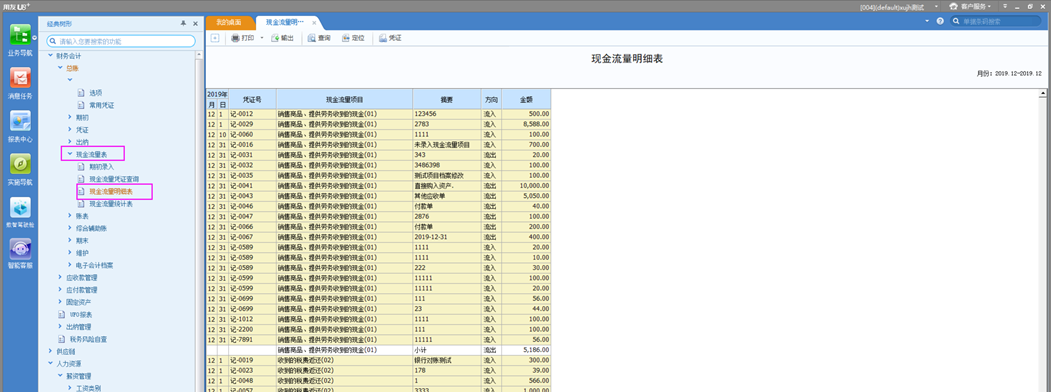Select the 小计 subtotal row cell
1051x392 pixels.
(x=446, y=350)
